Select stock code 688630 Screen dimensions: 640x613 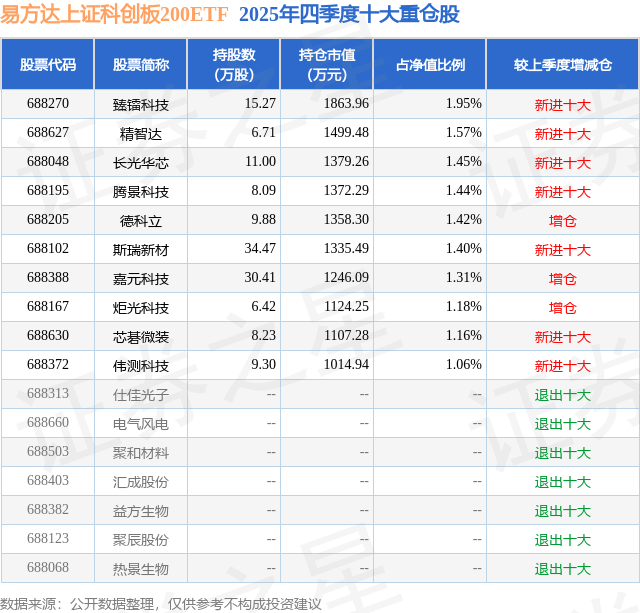[48, 335]
